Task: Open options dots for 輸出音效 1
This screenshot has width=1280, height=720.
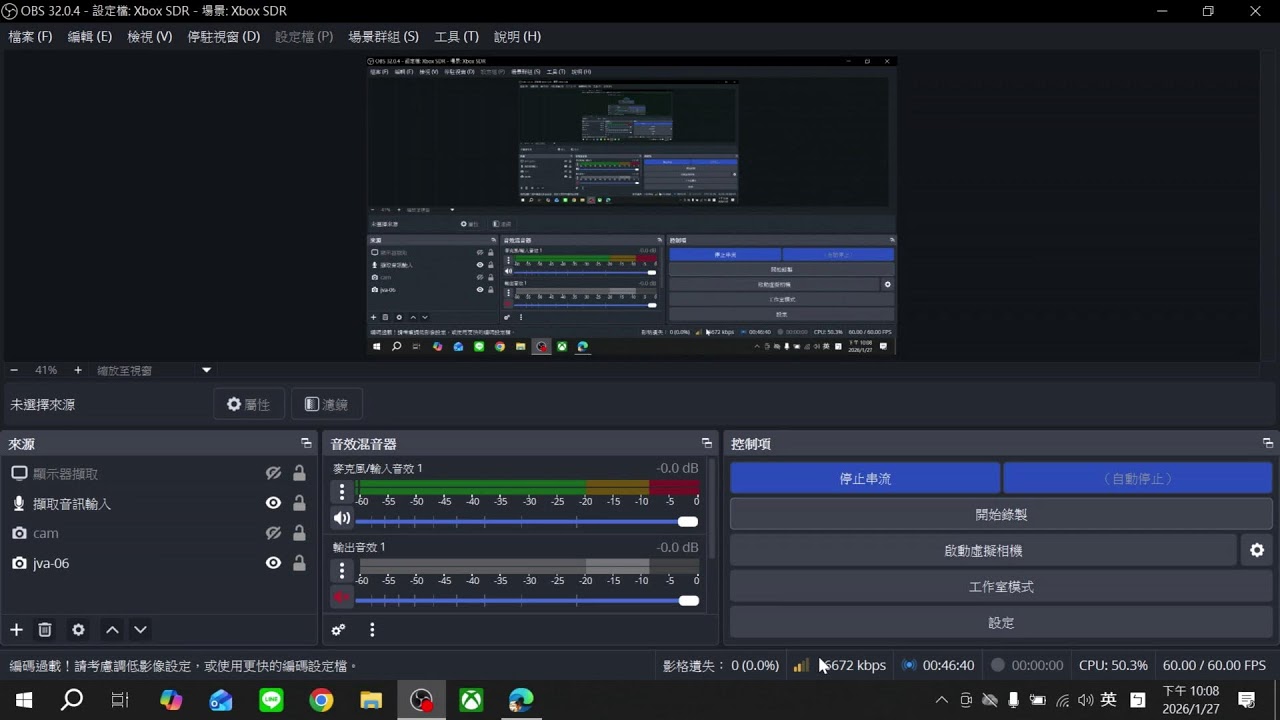Action: coord(342,571)
